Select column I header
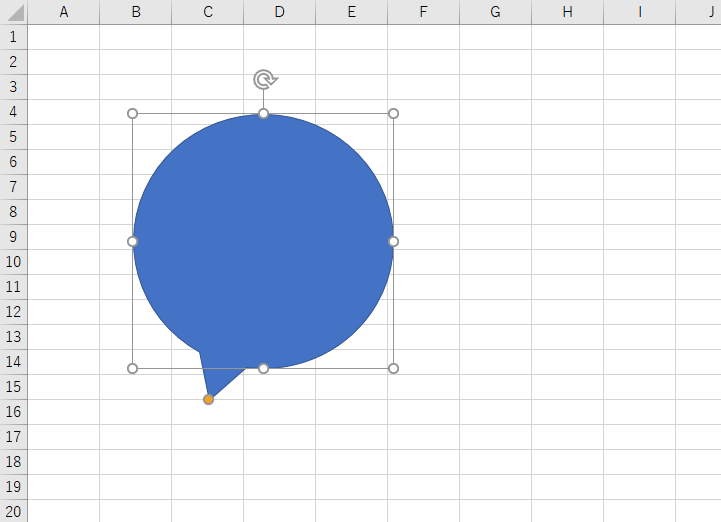Screen dimensions: 721x522 (640, 12)
